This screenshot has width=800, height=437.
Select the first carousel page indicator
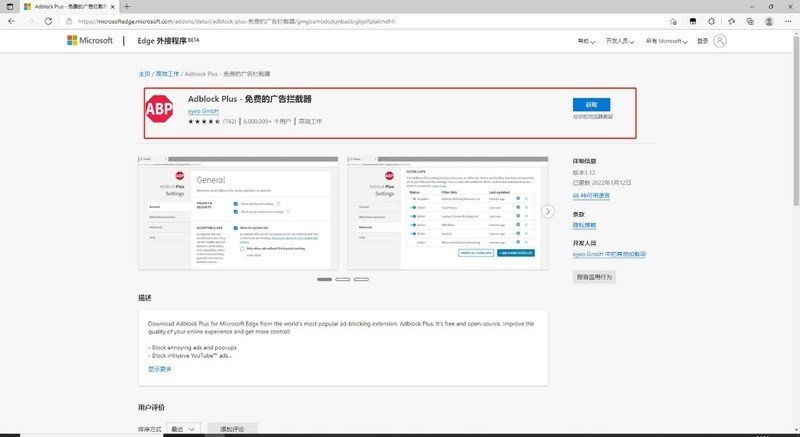[x=324, y=279]
